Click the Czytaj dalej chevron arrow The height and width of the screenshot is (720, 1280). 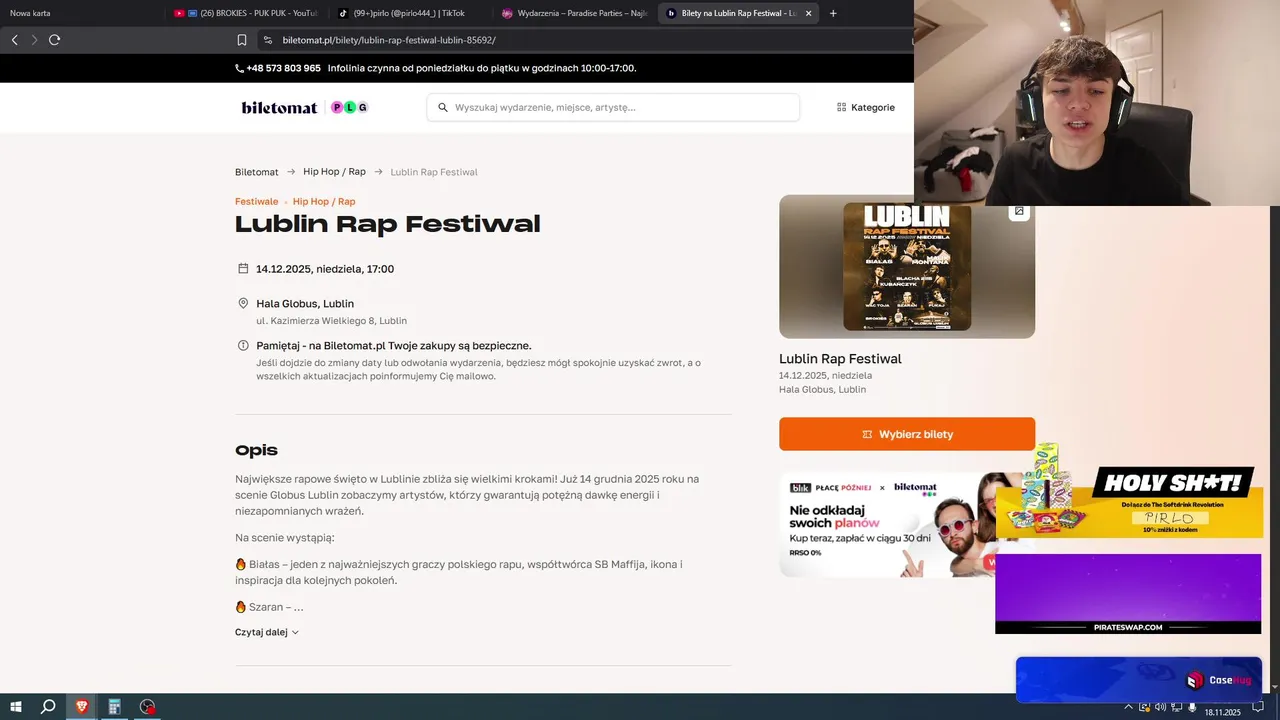pos(295,632)
